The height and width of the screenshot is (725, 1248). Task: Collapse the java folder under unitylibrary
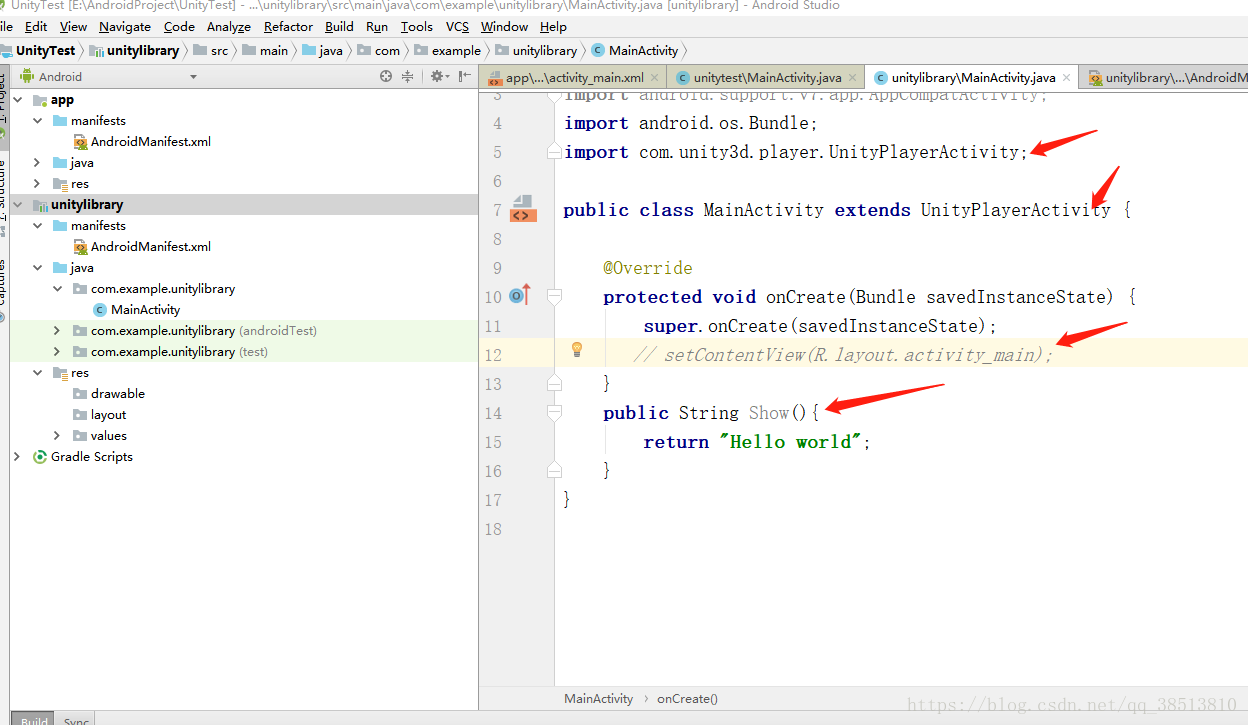pos(37,268)
